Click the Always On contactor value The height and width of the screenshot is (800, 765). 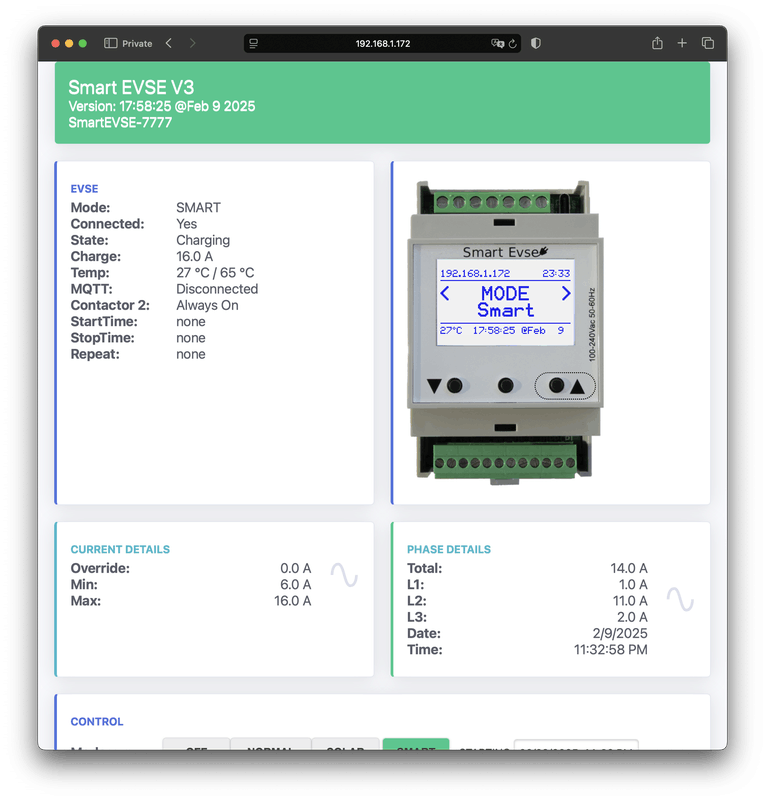207,306
